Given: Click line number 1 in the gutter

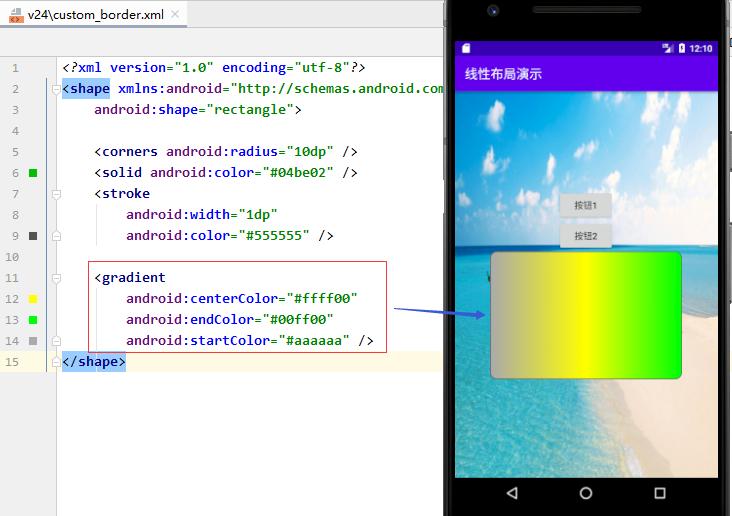Looking at the screenshot, I should point(15,68).
